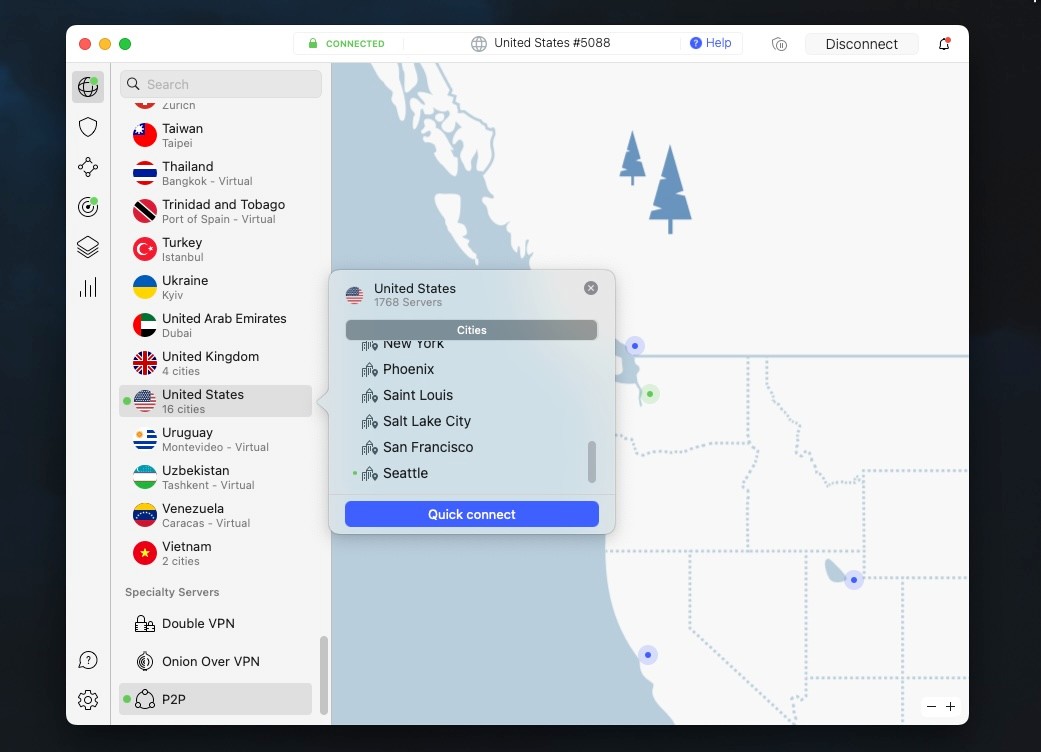1041x752 pixels.
Task: Click the Vietnam flag icon
Action: coord(145,553)
